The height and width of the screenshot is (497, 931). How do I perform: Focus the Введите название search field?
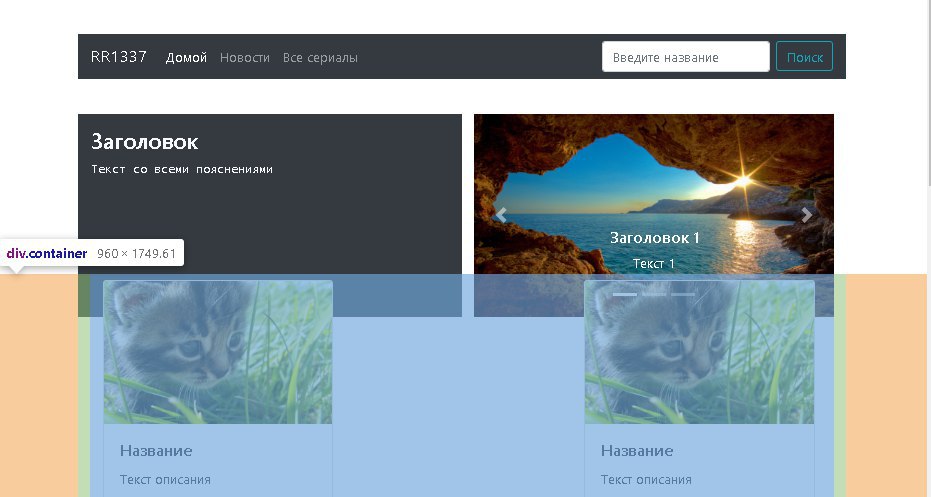686,57
